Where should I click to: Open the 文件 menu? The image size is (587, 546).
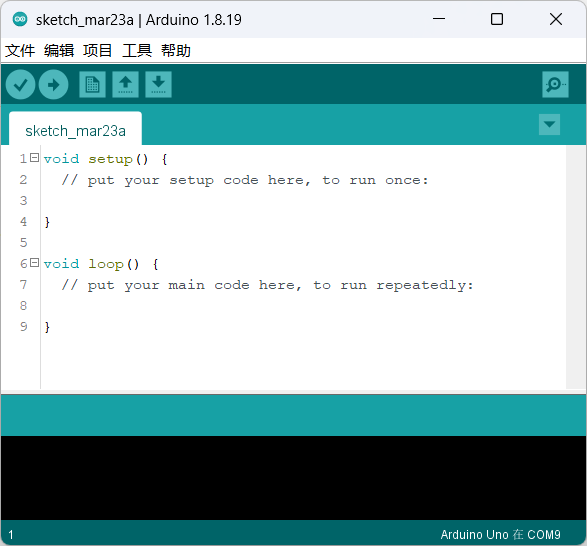coord(20,51)
